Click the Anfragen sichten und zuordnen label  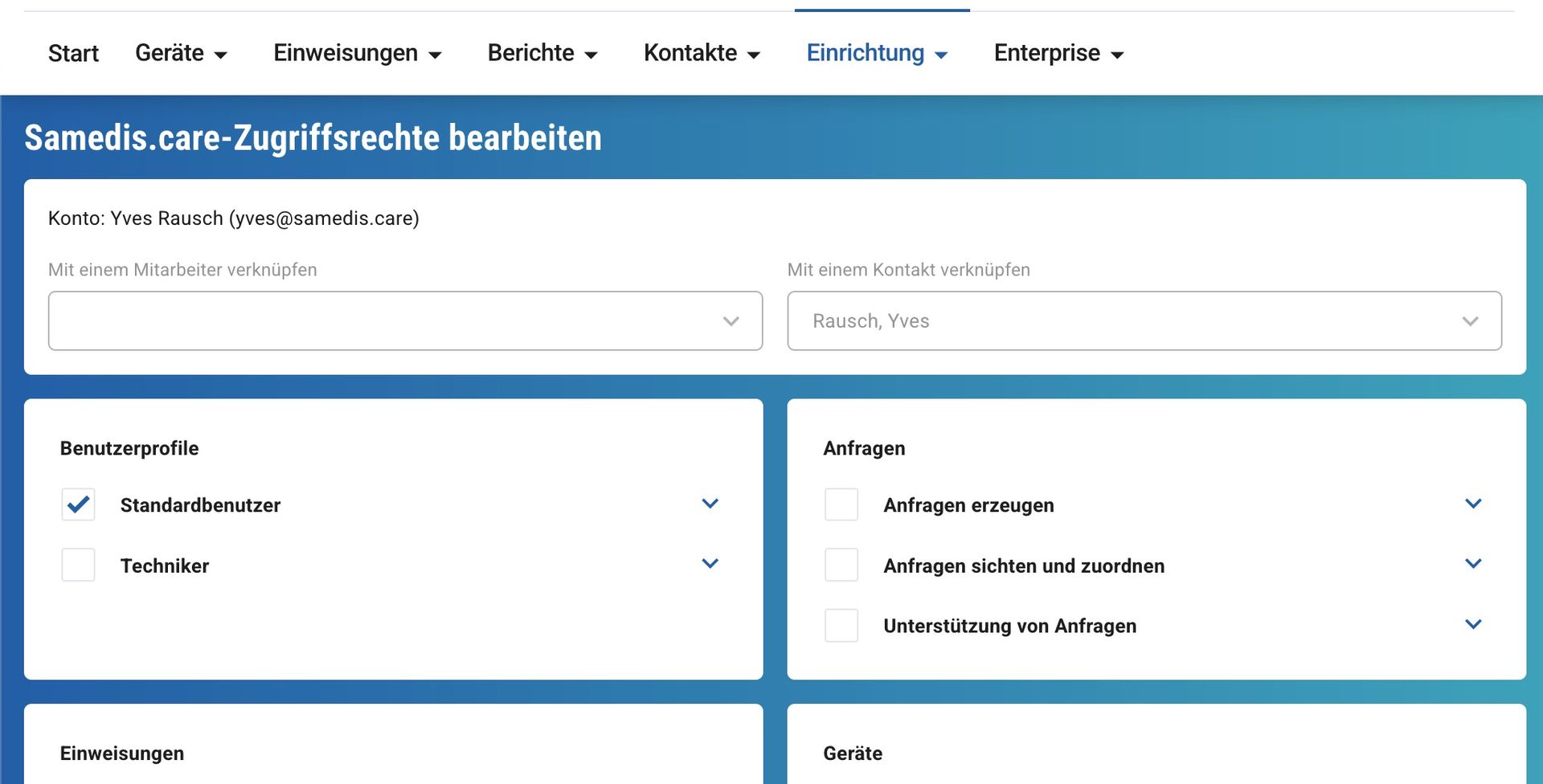point(1024,566)
